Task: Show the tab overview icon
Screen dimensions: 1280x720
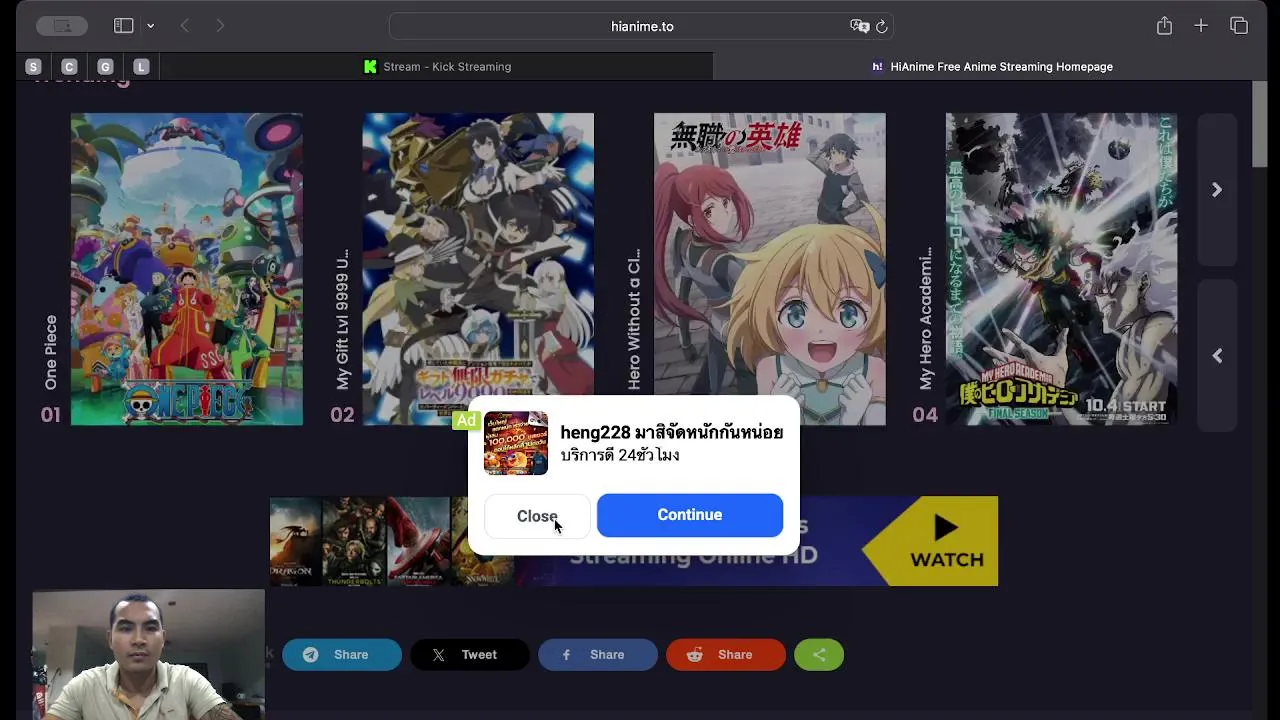Action: tap(1239, 26)
